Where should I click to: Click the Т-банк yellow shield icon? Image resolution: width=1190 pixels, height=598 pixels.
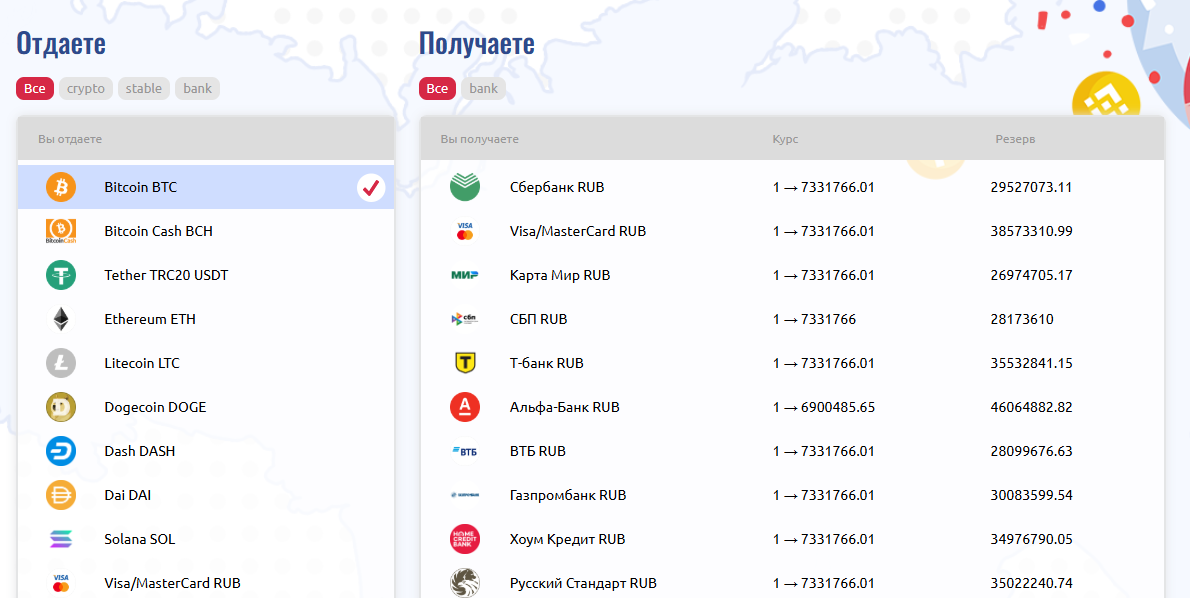tap(464, 363)
